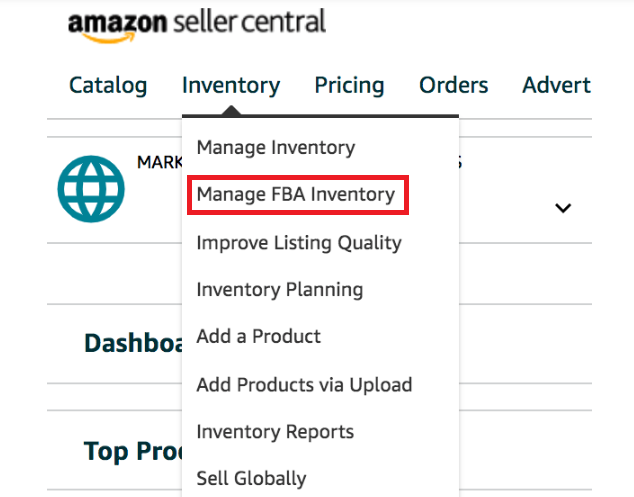This screenshot has height=497, width=634.
Task: Choose Add Products via Upload
Action: coord(304,384)
